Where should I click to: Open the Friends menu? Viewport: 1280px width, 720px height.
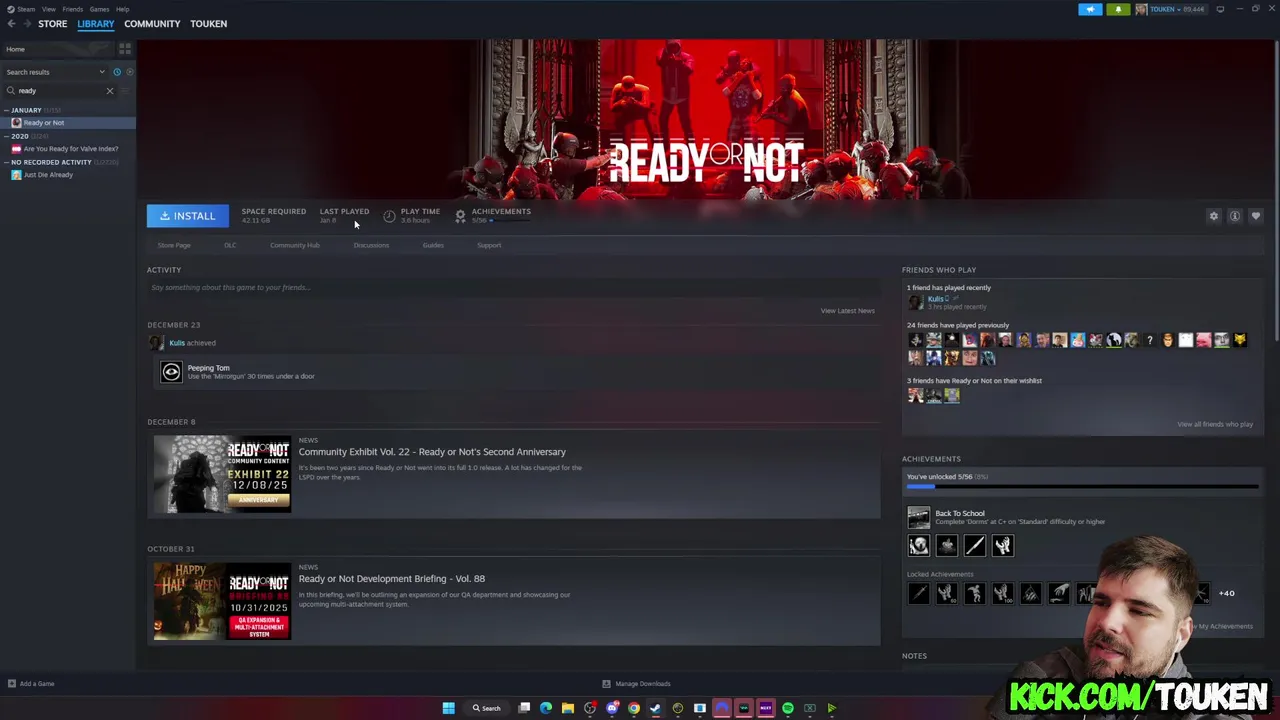[x=73, y=9]
